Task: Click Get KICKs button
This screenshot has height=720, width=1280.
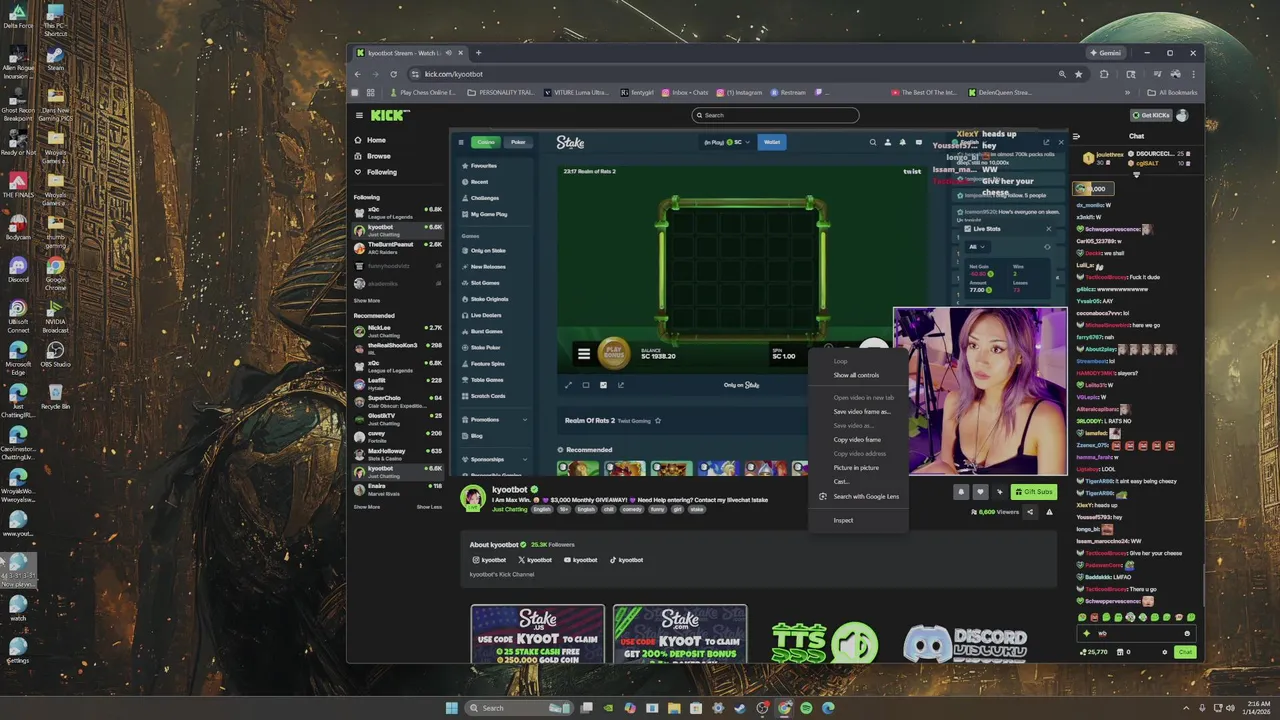Action: point(1150,115)
